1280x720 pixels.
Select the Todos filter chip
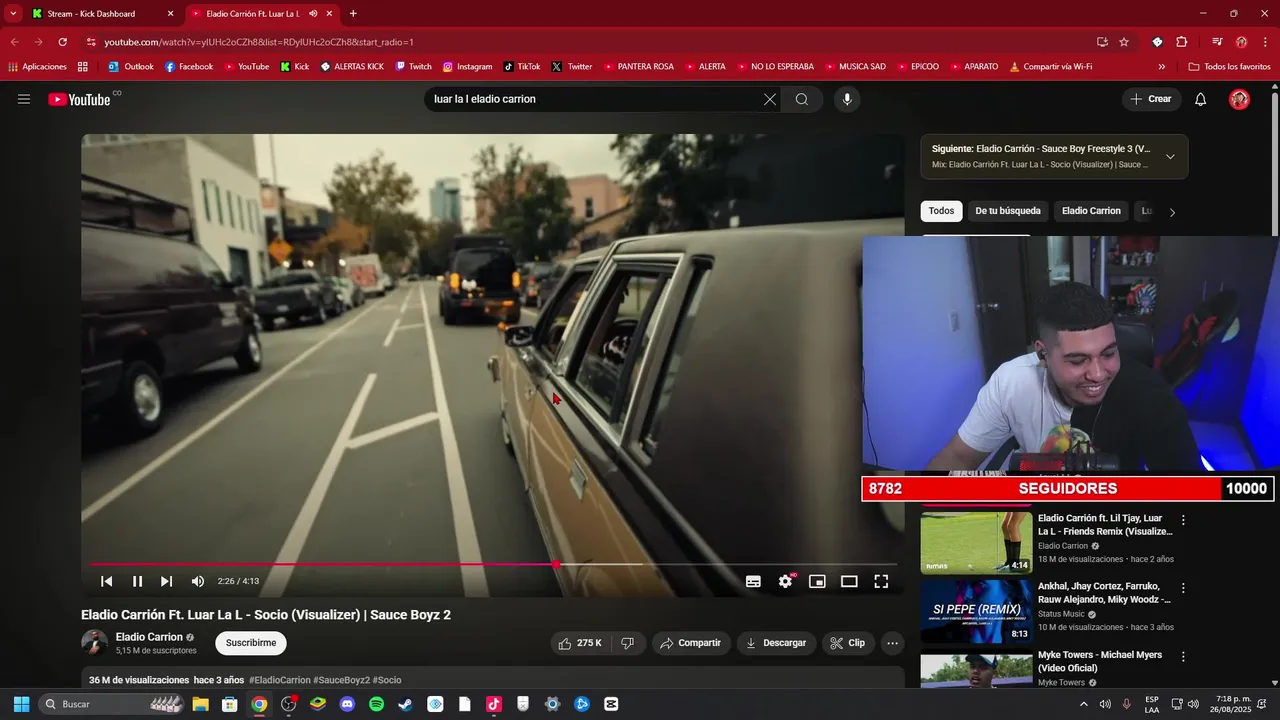pos(941,211)
